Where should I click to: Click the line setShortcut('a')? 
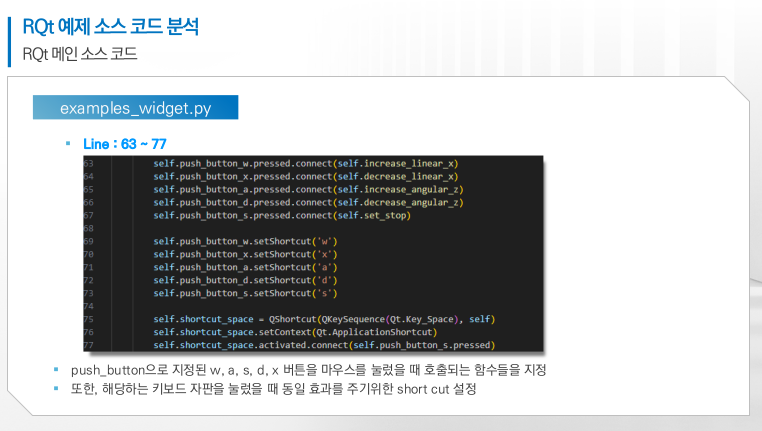click(x=245, y=267)
